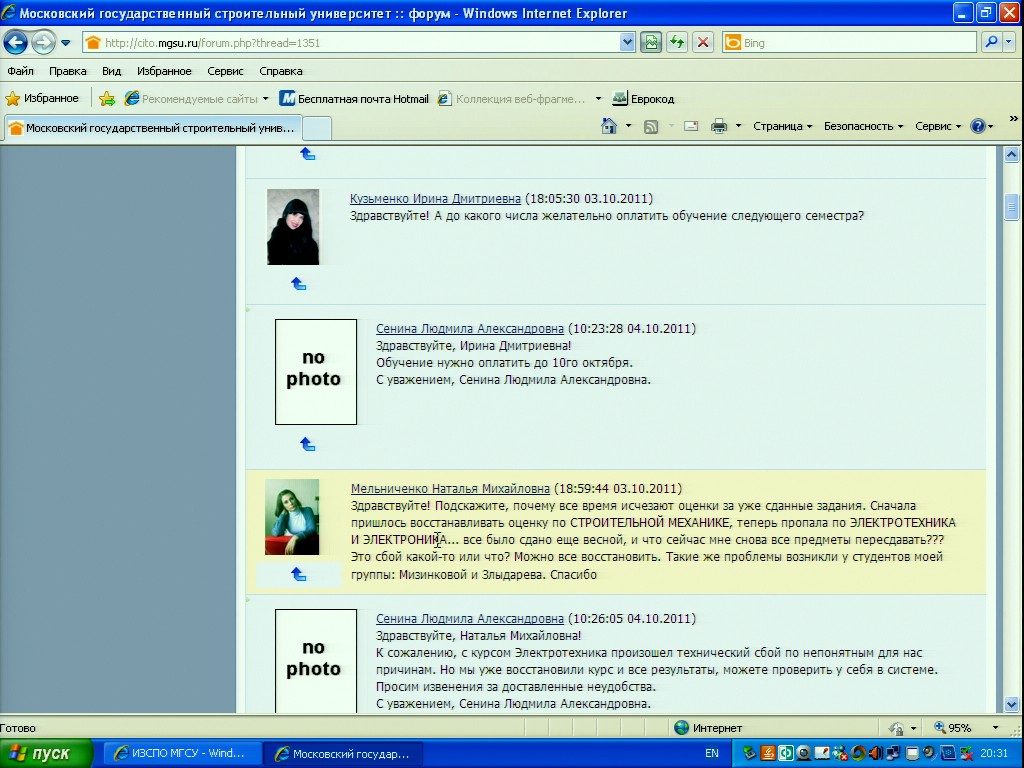Image resolution: width=1024 pixels, height=768 pixels.
Task: Click no photo avatar of the 10:23:28 post
Action: pyautogui.click(x=316, y=372)
